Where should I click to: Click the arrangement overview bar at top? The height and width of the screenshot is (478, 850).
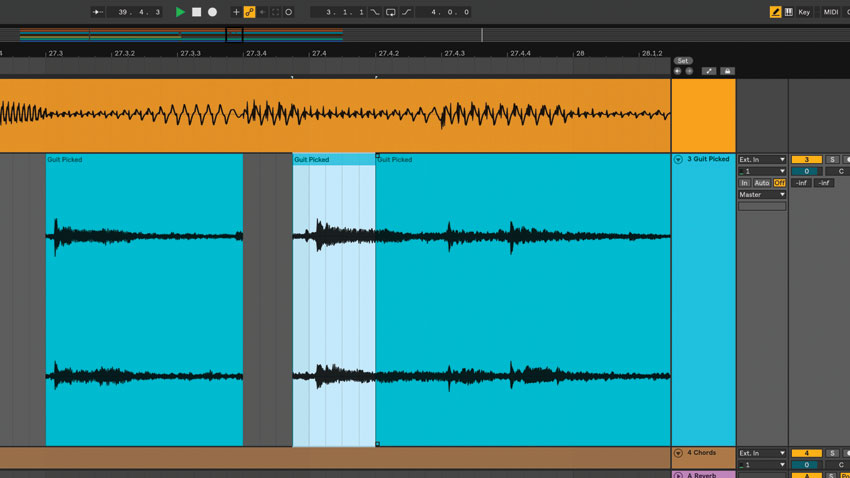click(425, 35)
